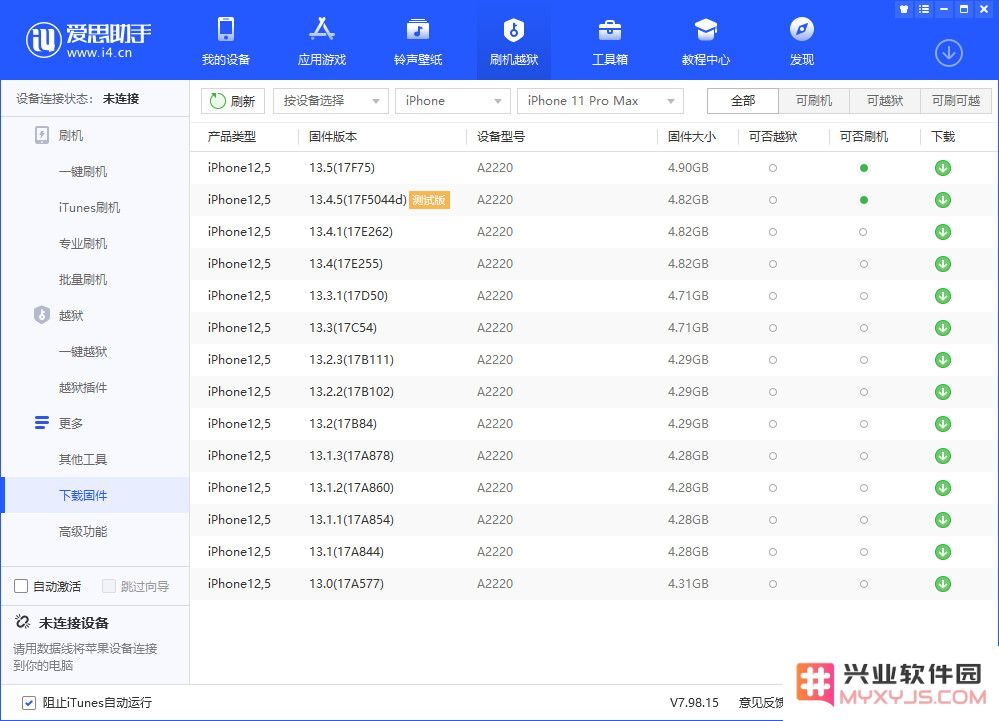Image resolution: width=999 pixels, height=721 pixels.
Task: Select the 可越狱 filter tab
Action: pyautogui.click(x=885, y=101)
